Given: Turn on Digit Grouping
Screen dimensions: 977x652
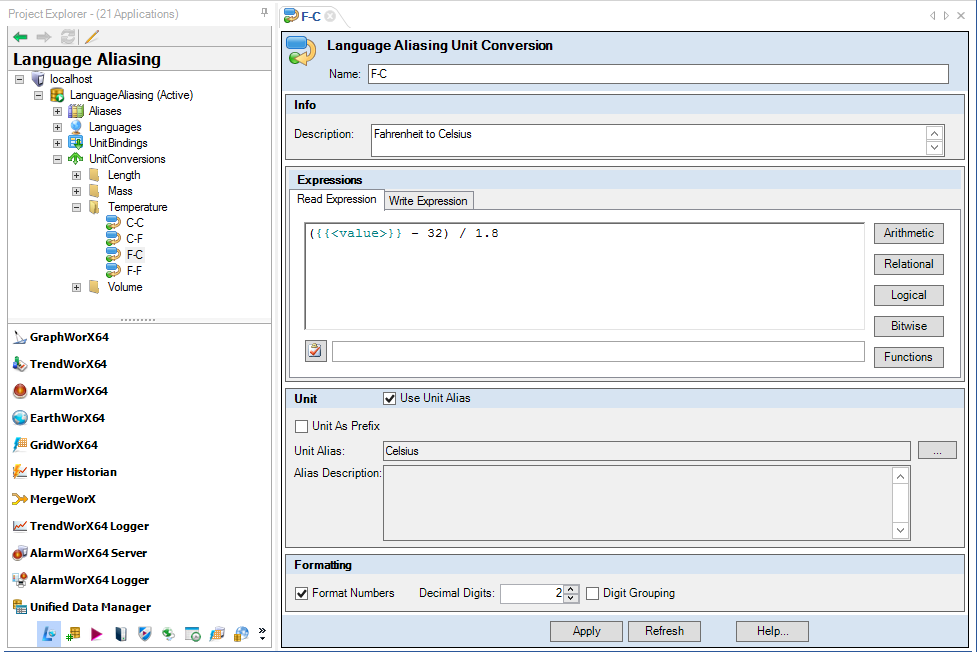Looking at the screenshot, I should pos(593,592).
